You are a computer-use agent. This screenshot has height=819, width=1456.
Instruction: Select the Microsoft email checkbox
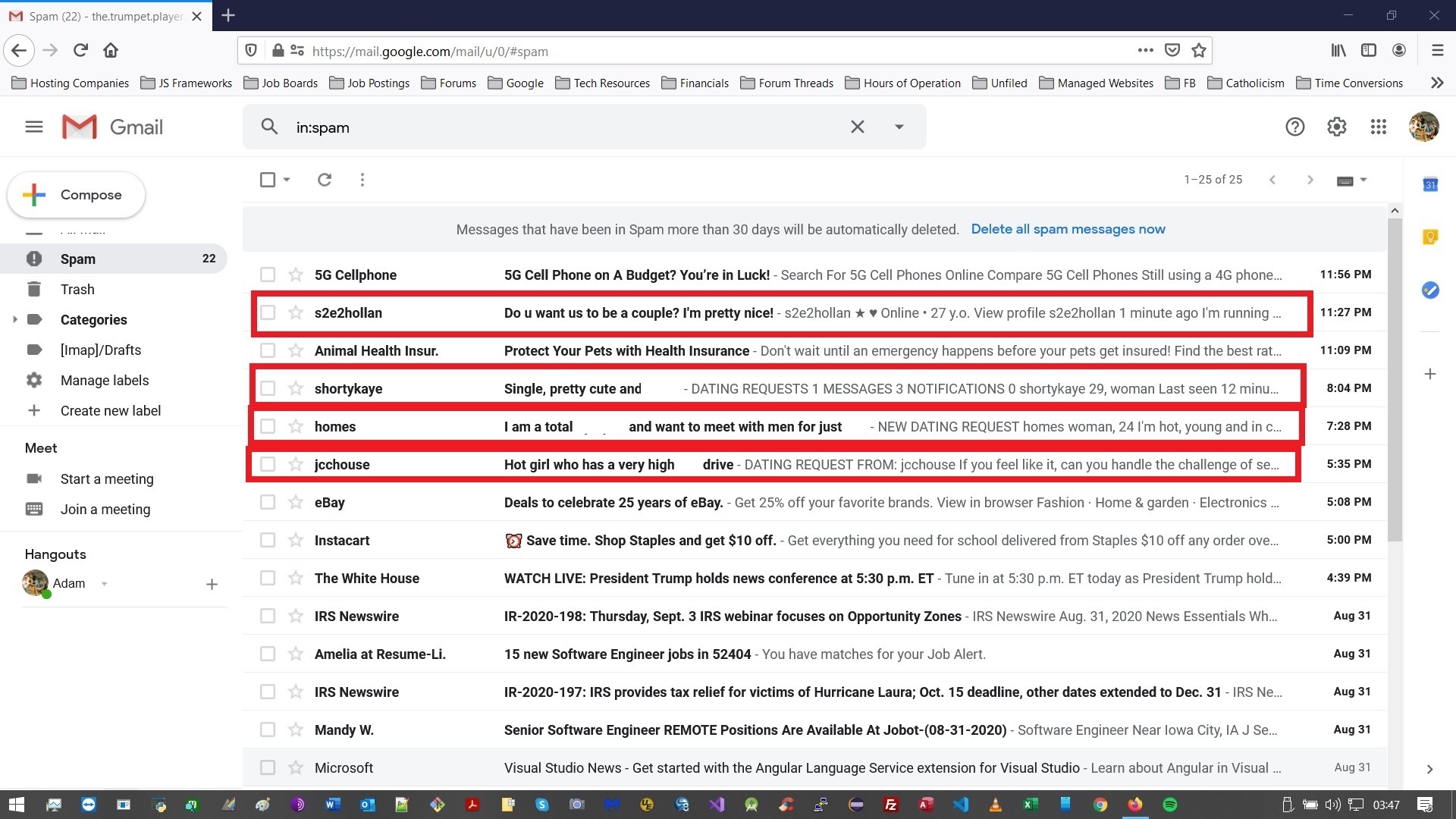267,767
